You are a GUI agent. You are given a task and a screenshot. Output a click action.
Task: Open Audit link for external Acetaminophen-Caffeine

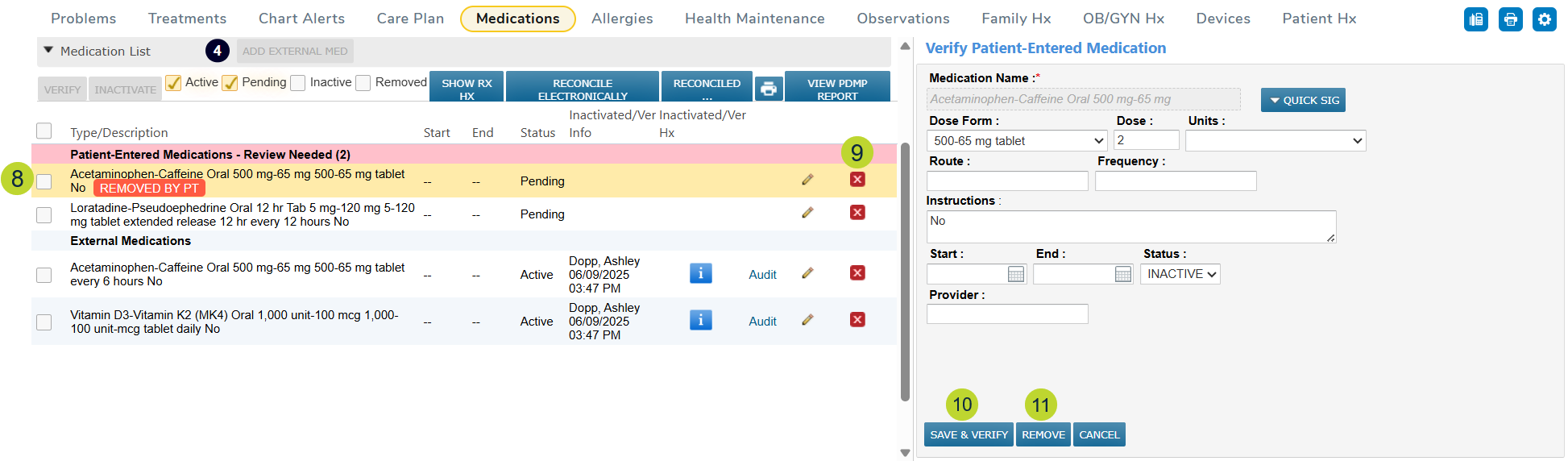(762, 275)
